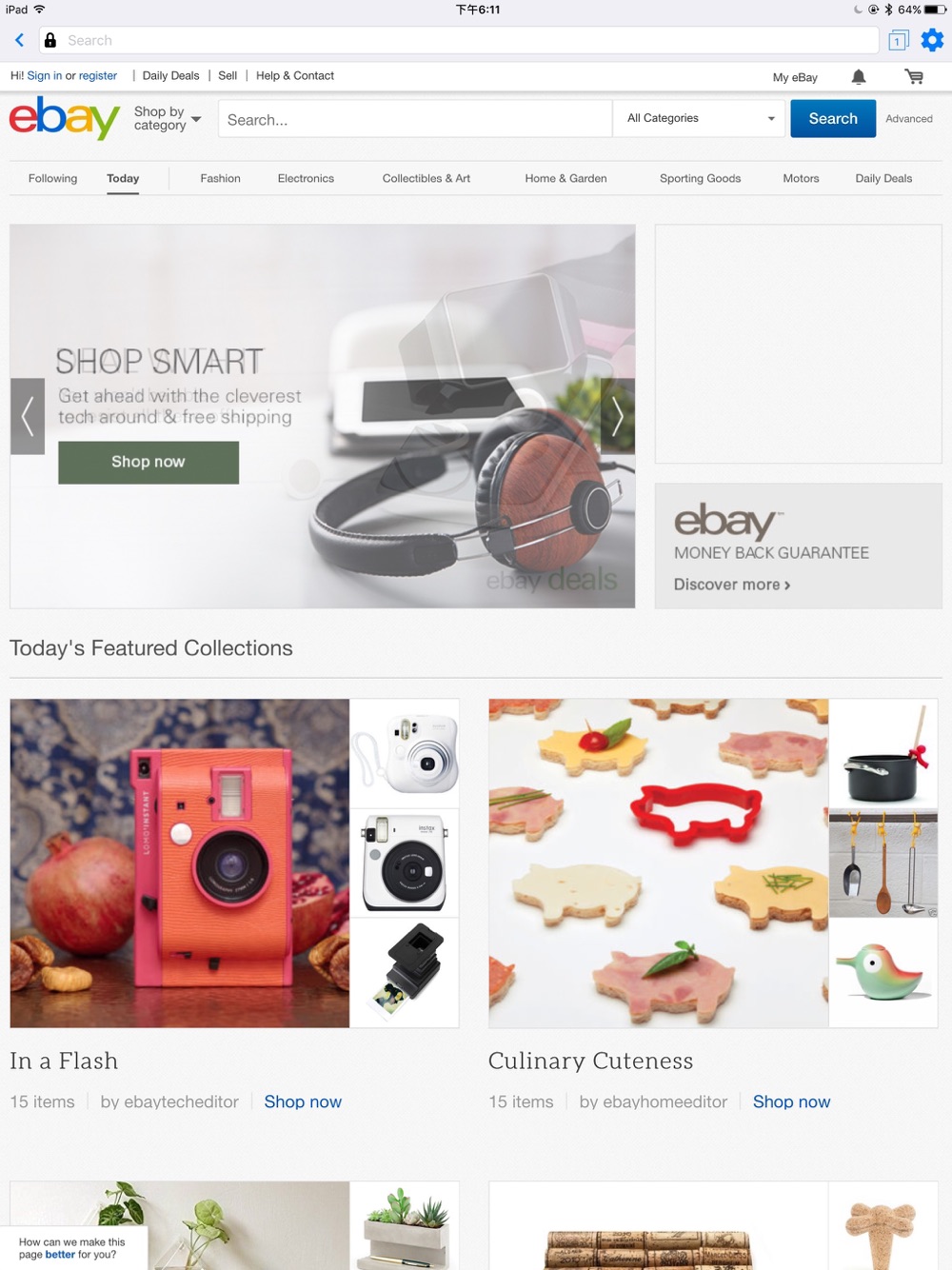
Task: Open All Categories dropdown
Action: tap(701, 118)
